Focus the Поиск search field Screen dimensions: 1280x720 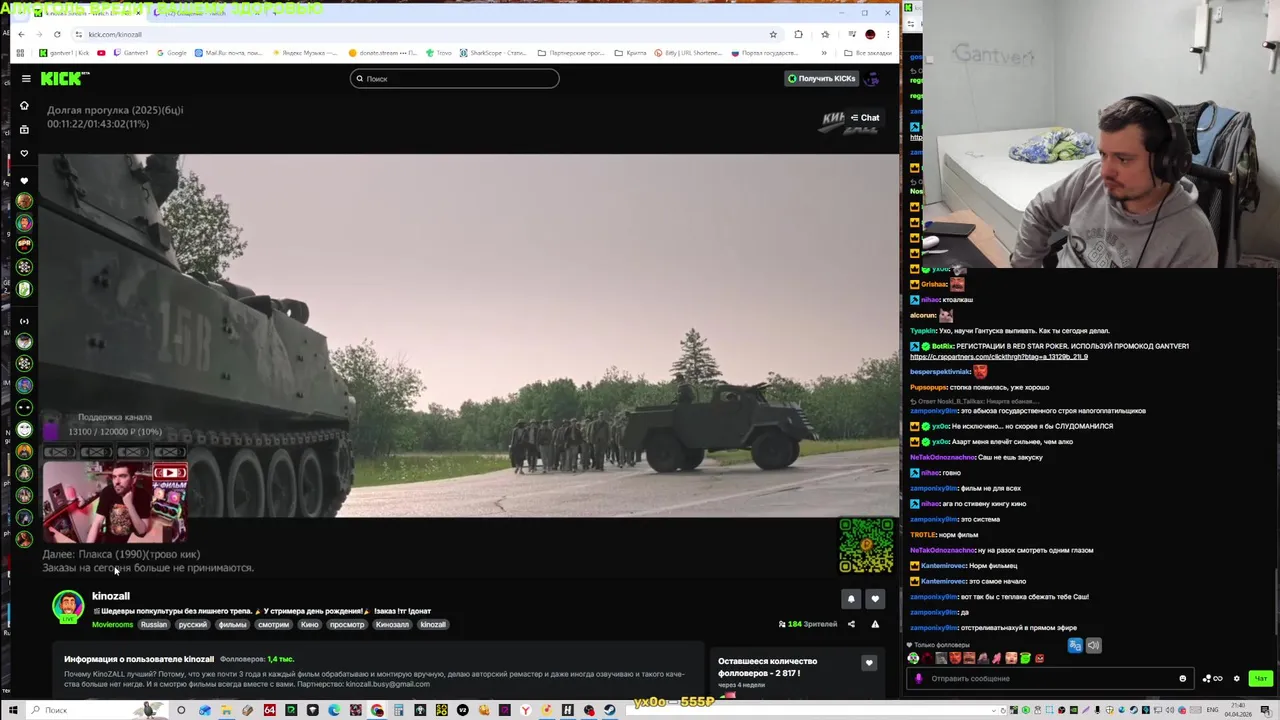click(x=454, y=78)
